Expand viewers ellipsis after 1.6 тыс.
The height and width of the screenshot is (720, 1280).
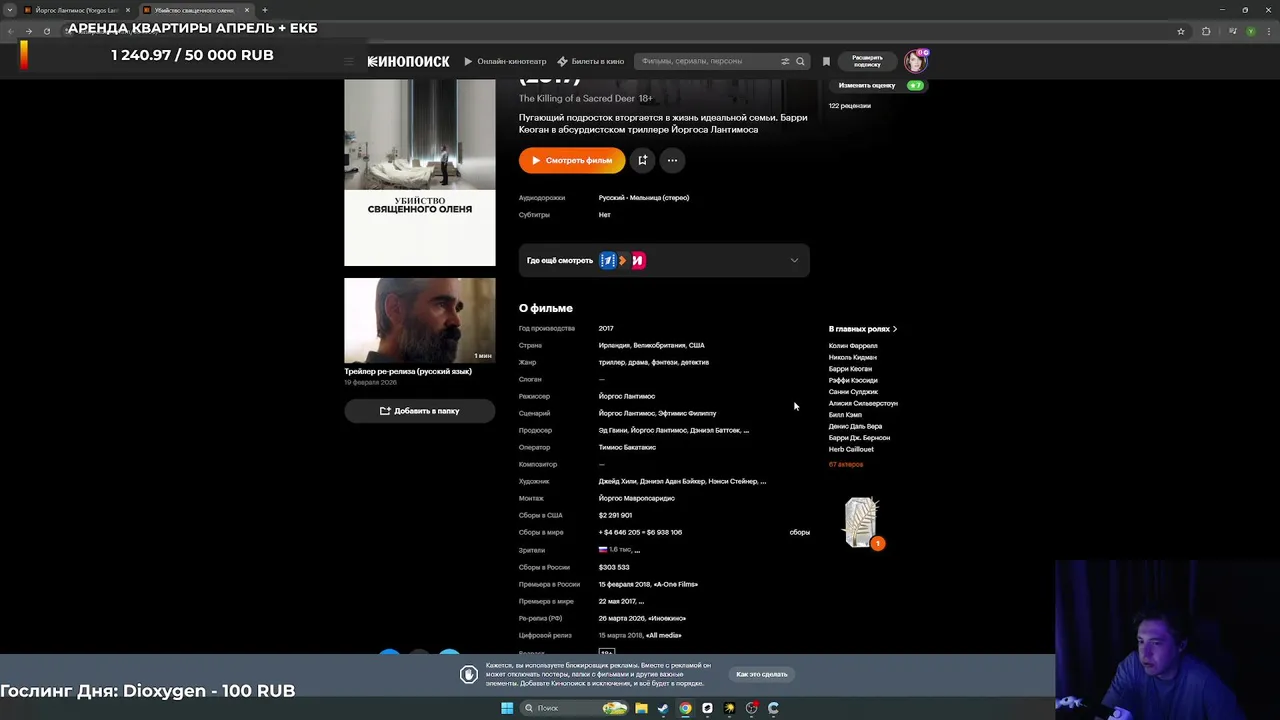click(637, 550)
